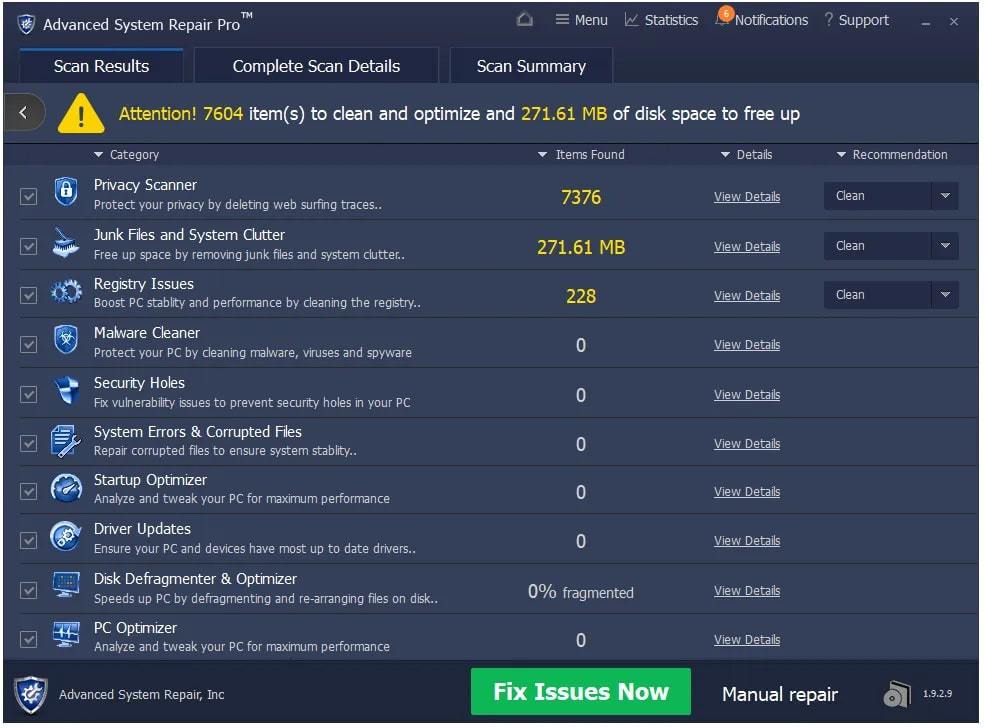Viewport: 984px width, 728px height.
Task: Open Notifications with the bell badge
Action: [x=762, y=19]
